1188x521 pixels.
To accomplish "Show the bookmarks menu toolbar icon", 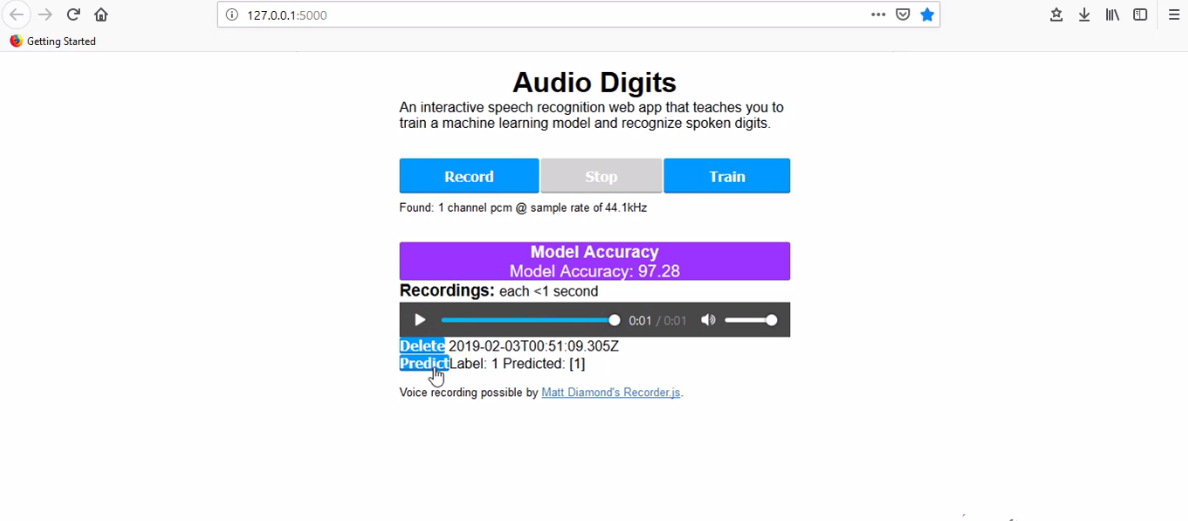I will pyautogui.click(x=1056, y=14).
